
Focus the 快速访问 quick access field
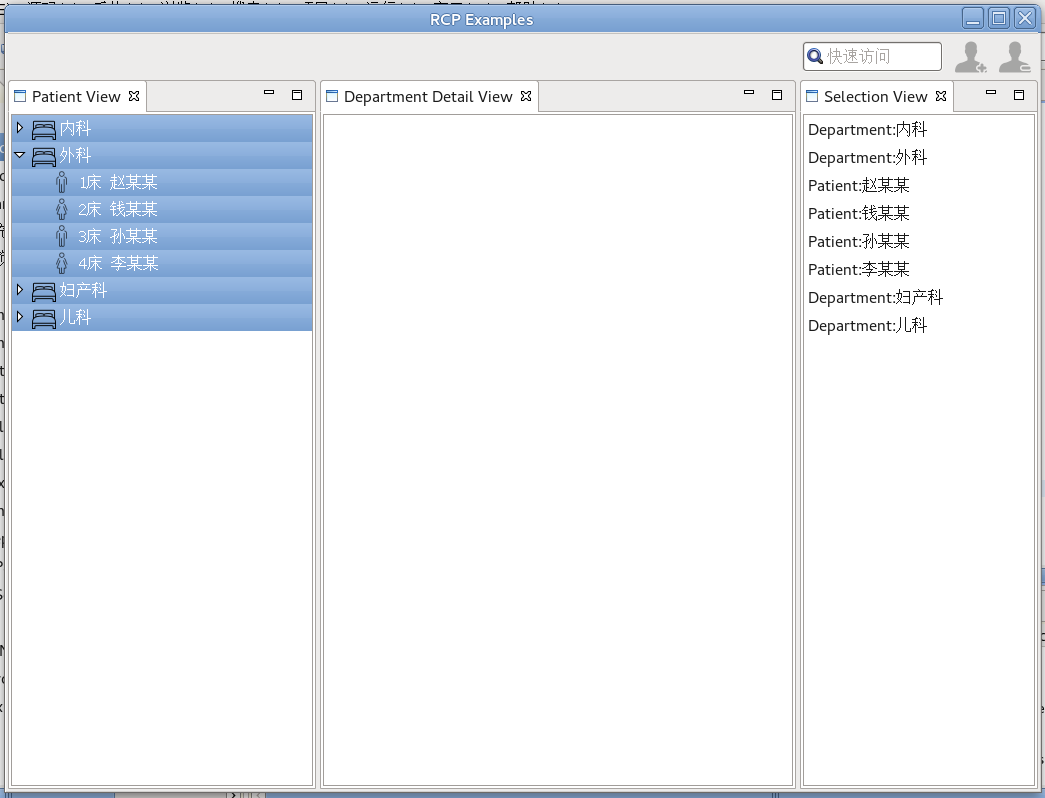872,57
